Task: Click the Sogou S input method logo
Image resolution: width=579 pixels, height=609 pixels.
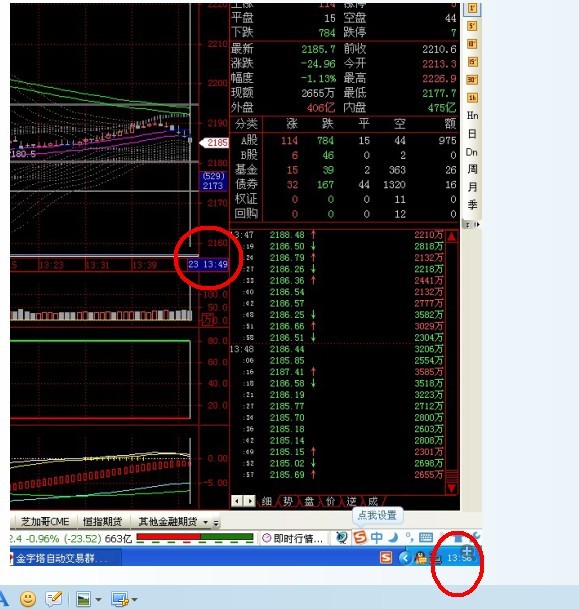Action: click(x=360, y=538)
